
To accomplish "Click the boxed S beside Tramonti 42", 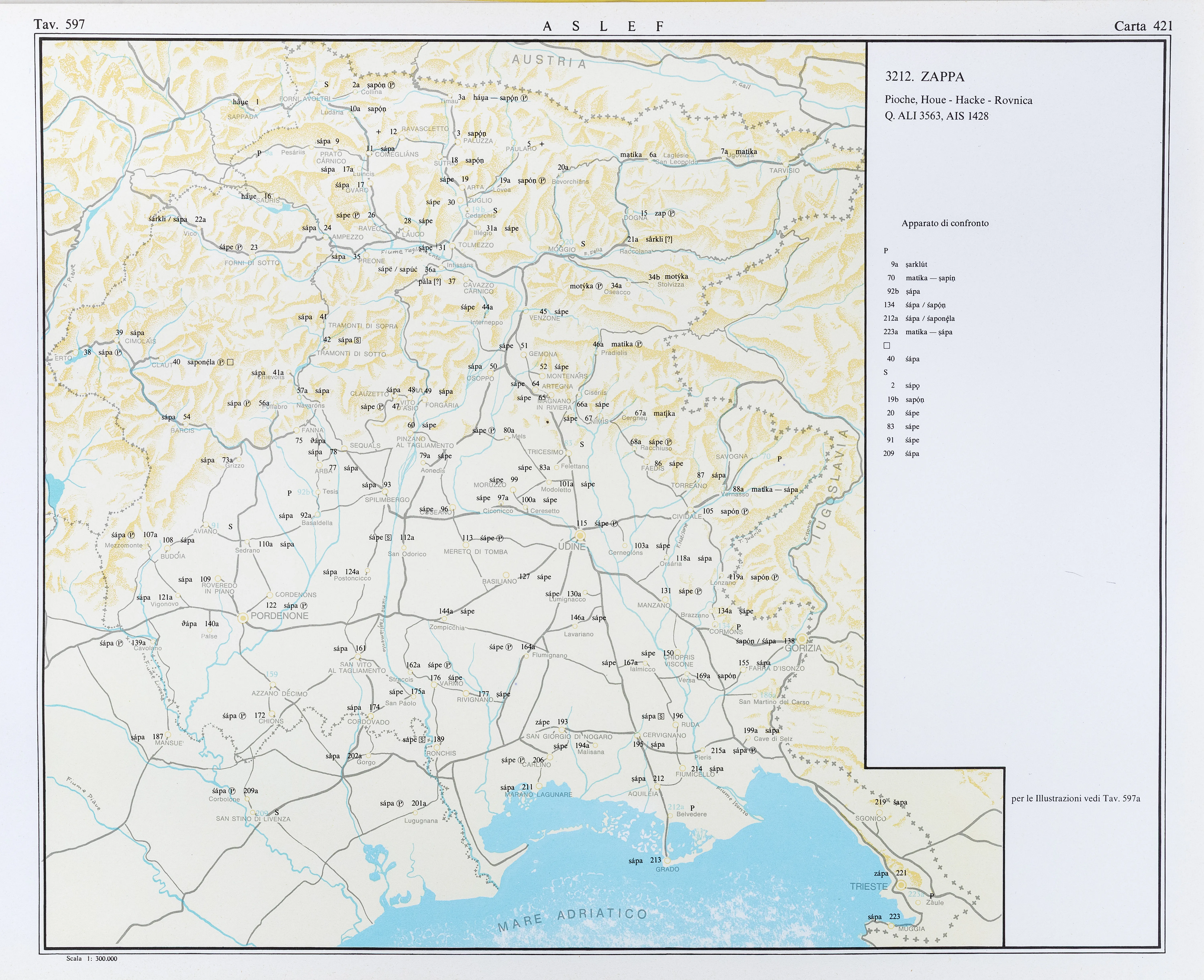I will point(357,340).
